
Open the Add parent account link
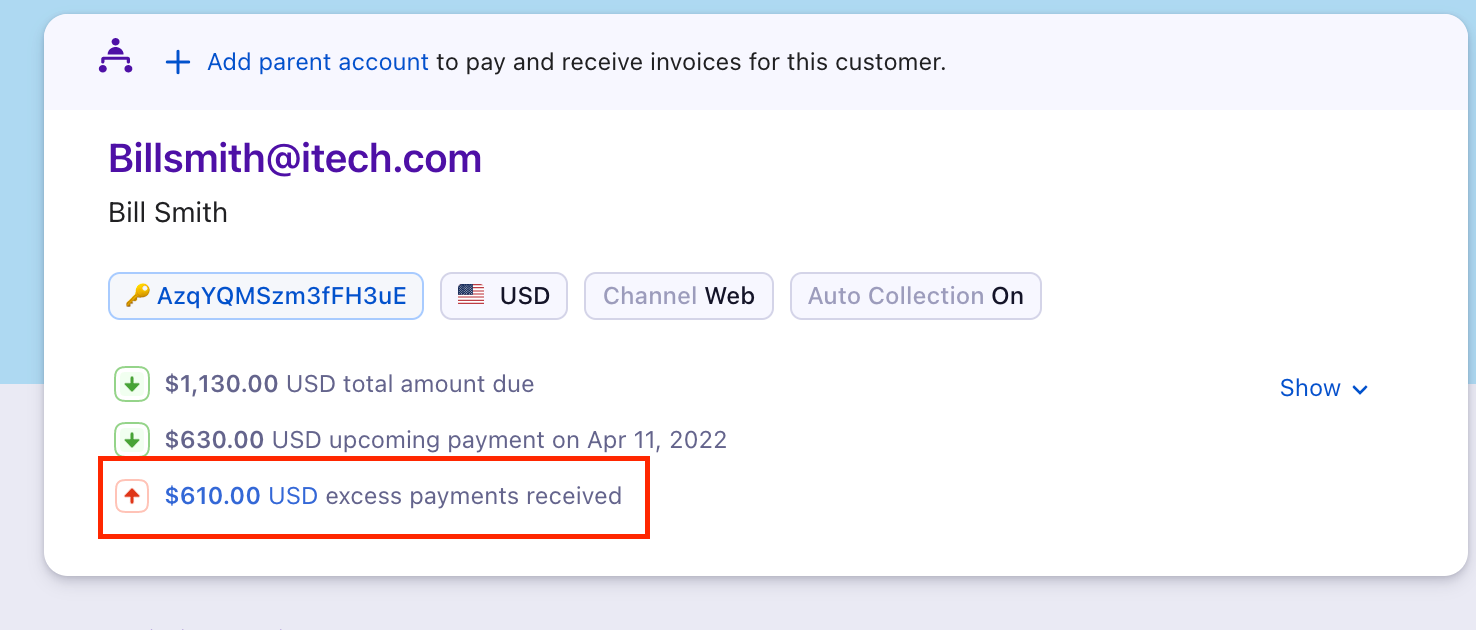tap(318, 62)
